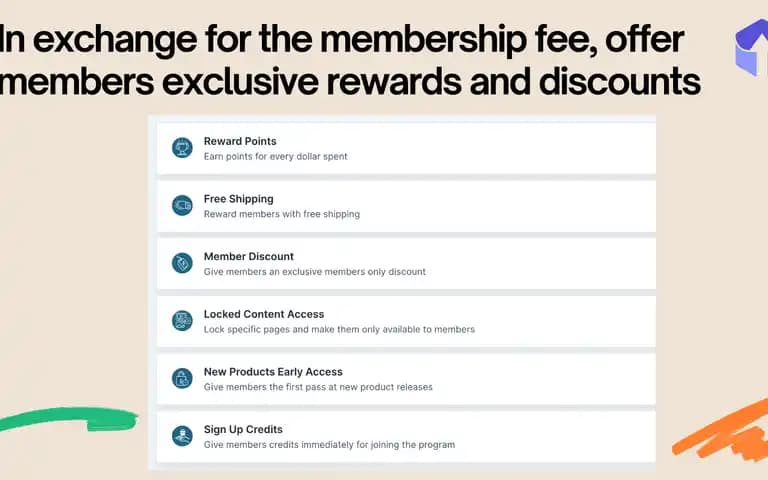Viewport: 768px width, 480px height.
Task: Click the purple app logo
Action: click(752, 48)
